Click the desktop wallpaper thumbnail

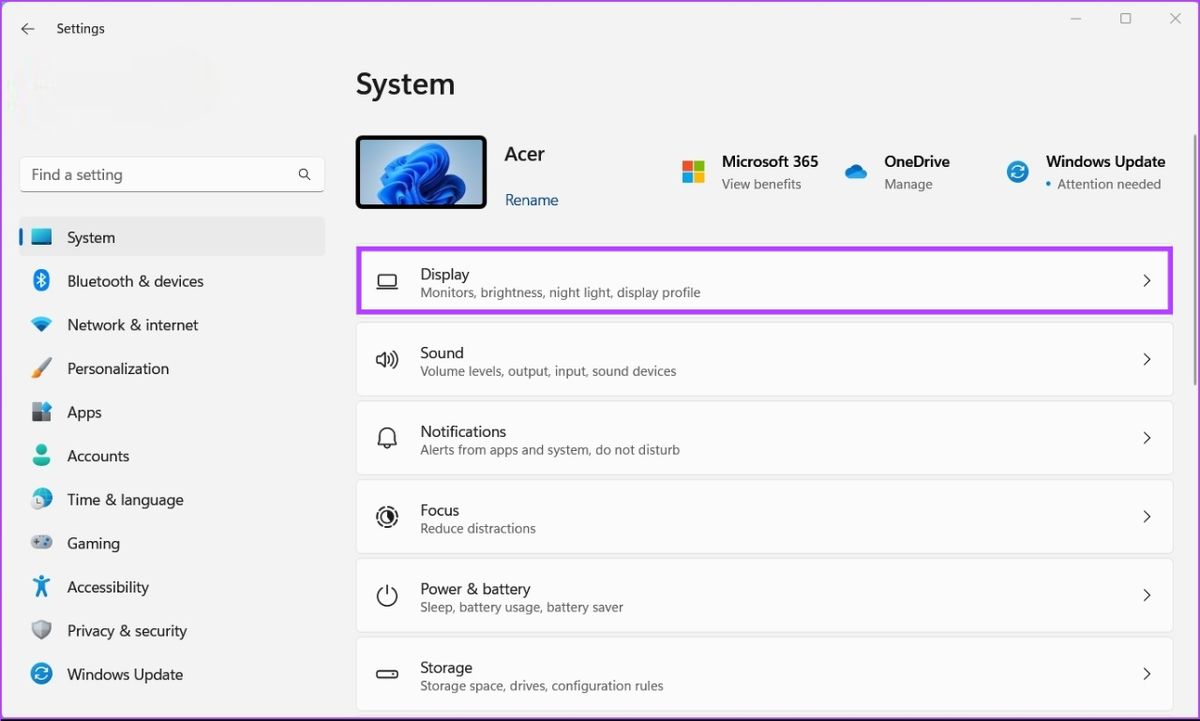(421, 172)
